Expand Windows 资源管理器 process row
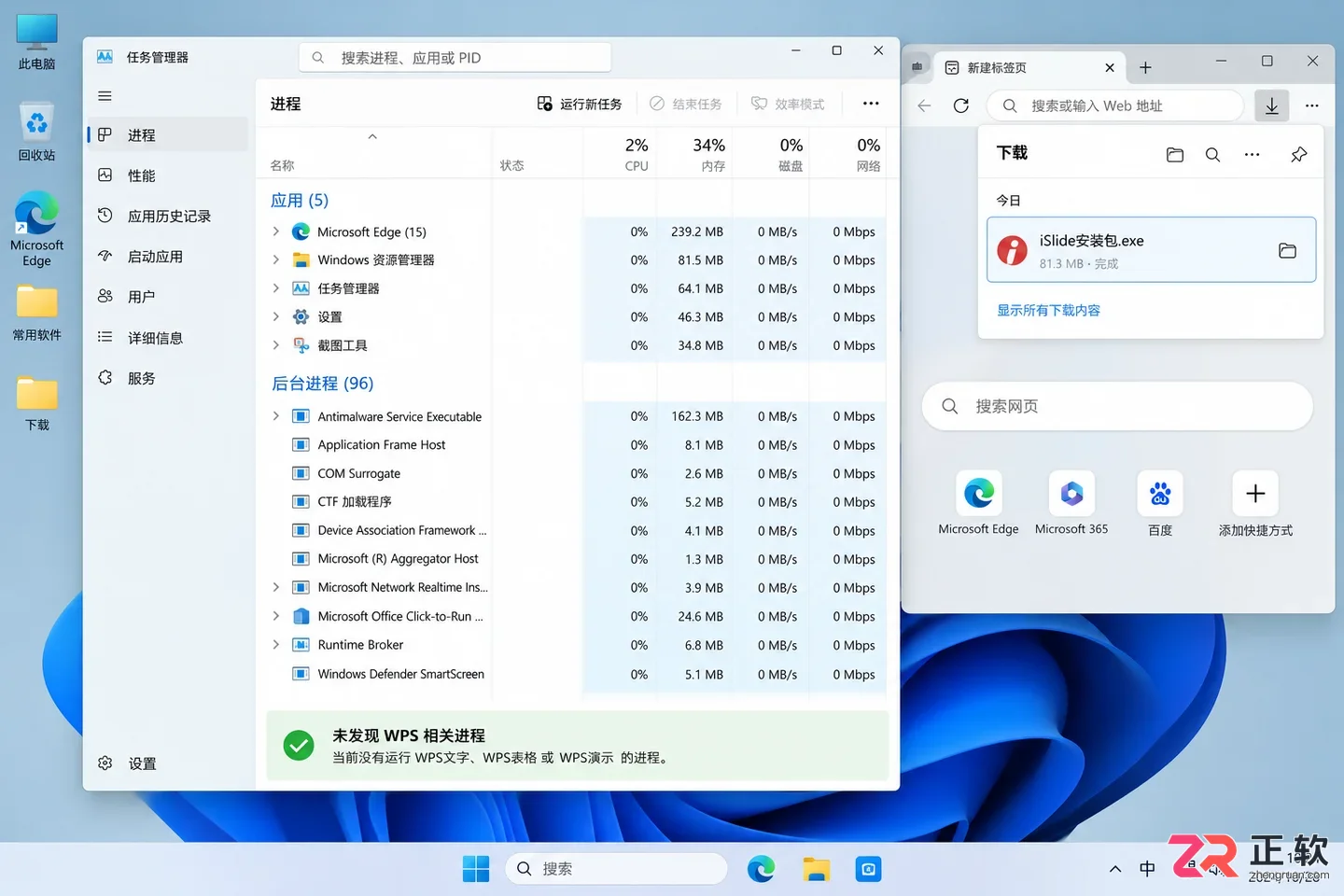This screenshot has width=1344, height=896. 276,259
